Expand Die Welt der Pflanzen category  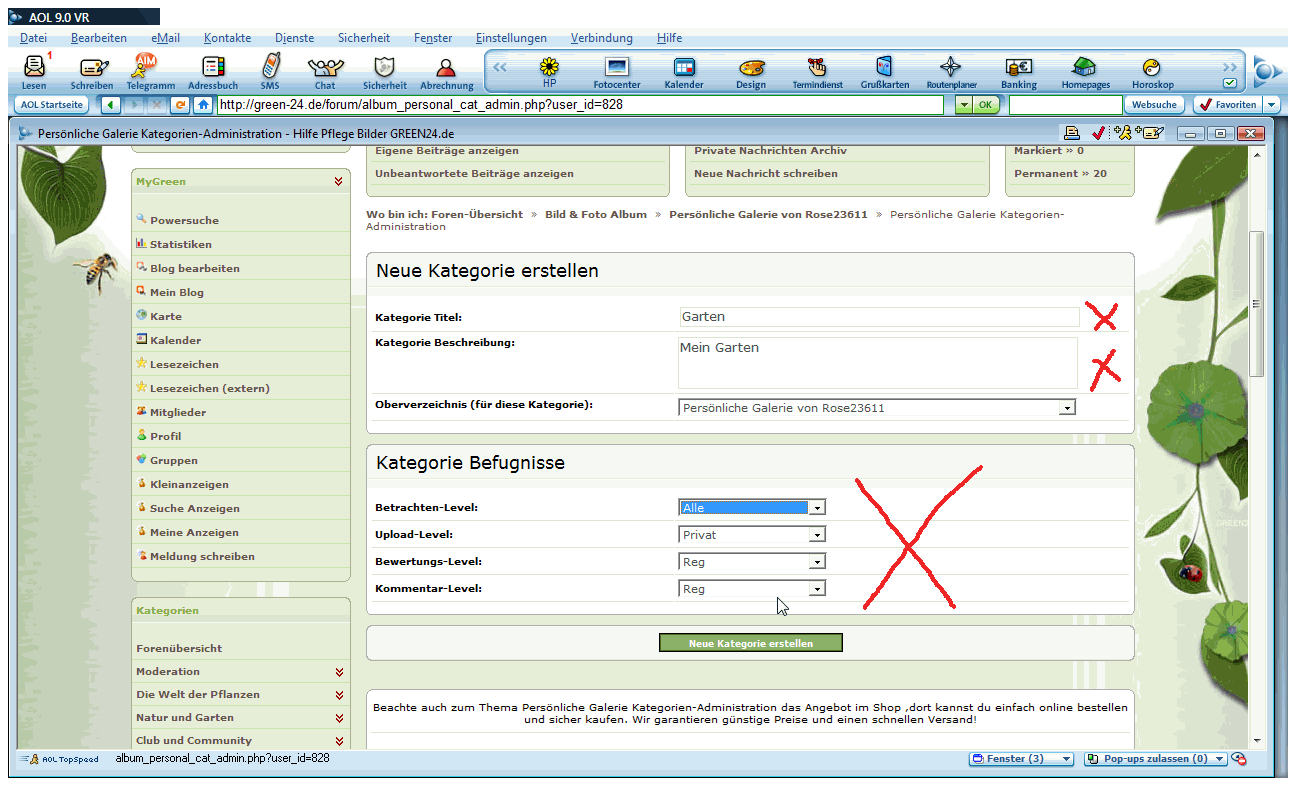339,695
